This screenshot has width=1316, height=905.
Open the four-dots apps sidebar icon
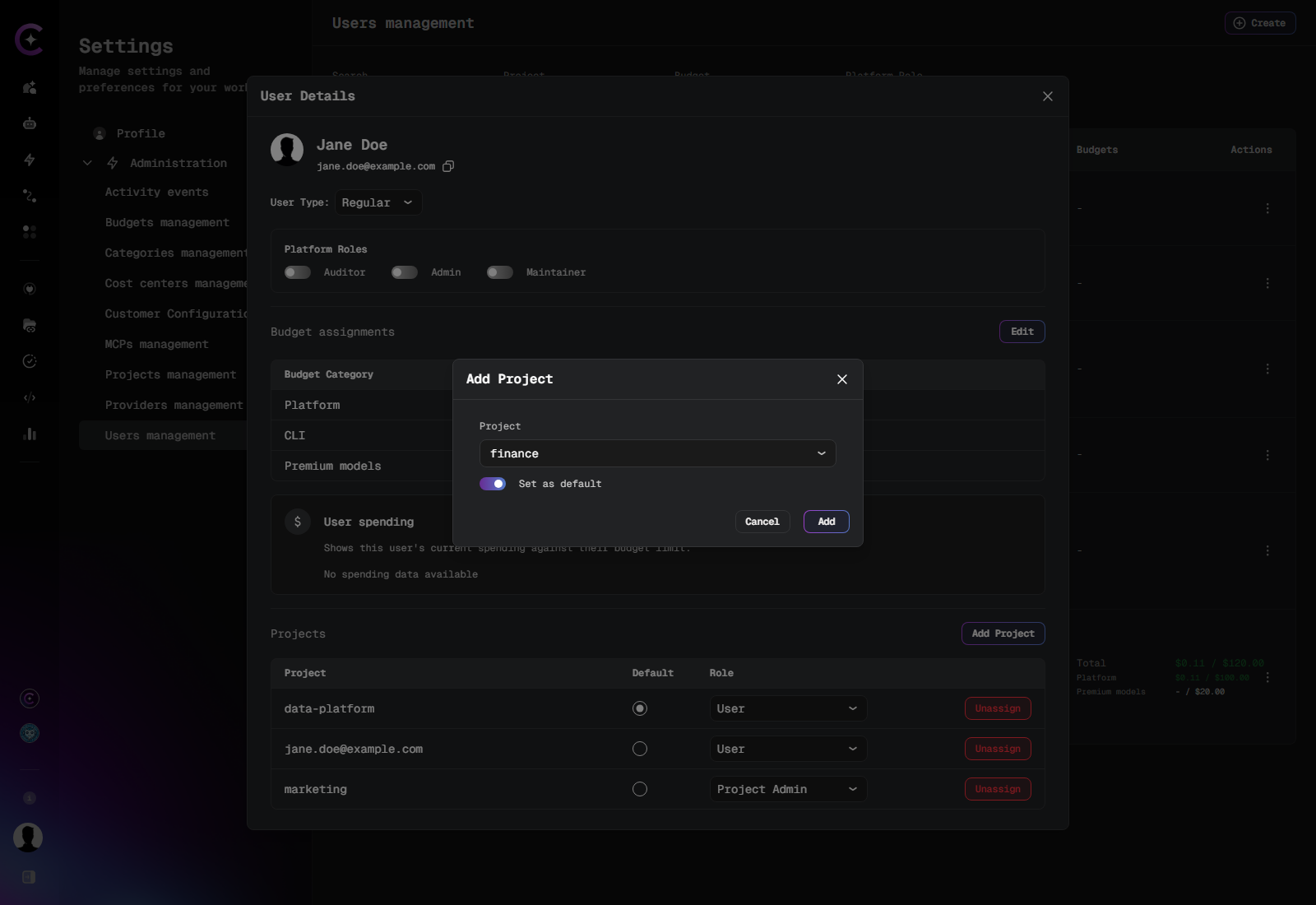[30, 232]
